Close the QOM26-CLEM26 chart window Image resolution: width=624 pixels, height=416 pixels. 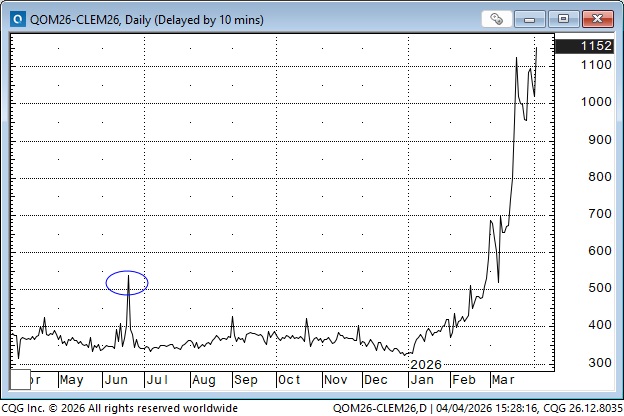pos(597,18)
